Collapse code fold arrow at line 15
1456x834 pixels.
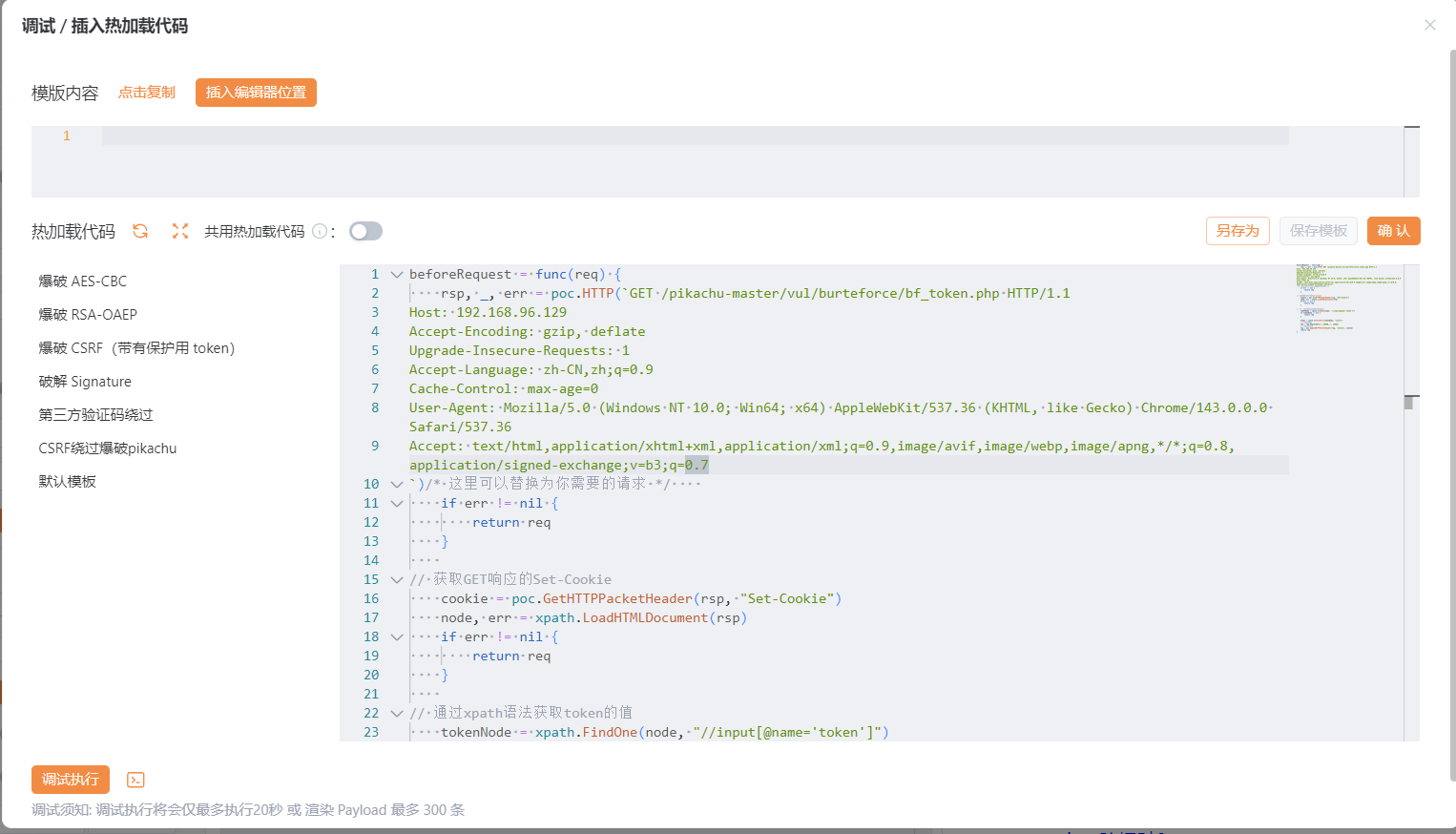click(397, 579)
